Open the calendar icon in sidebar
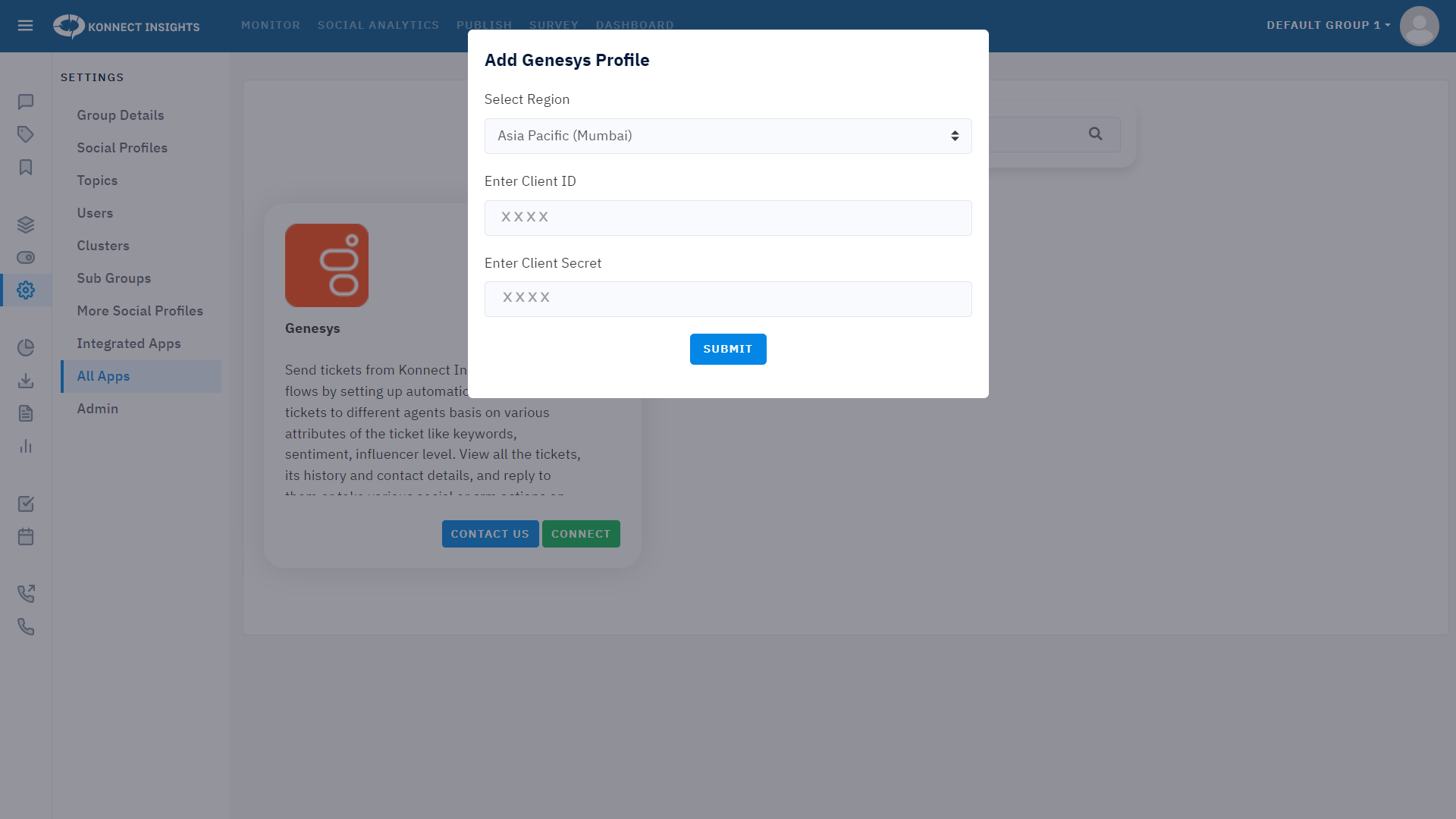The width and height of the screenshot is (1456, 819). [x=26, y=536]
